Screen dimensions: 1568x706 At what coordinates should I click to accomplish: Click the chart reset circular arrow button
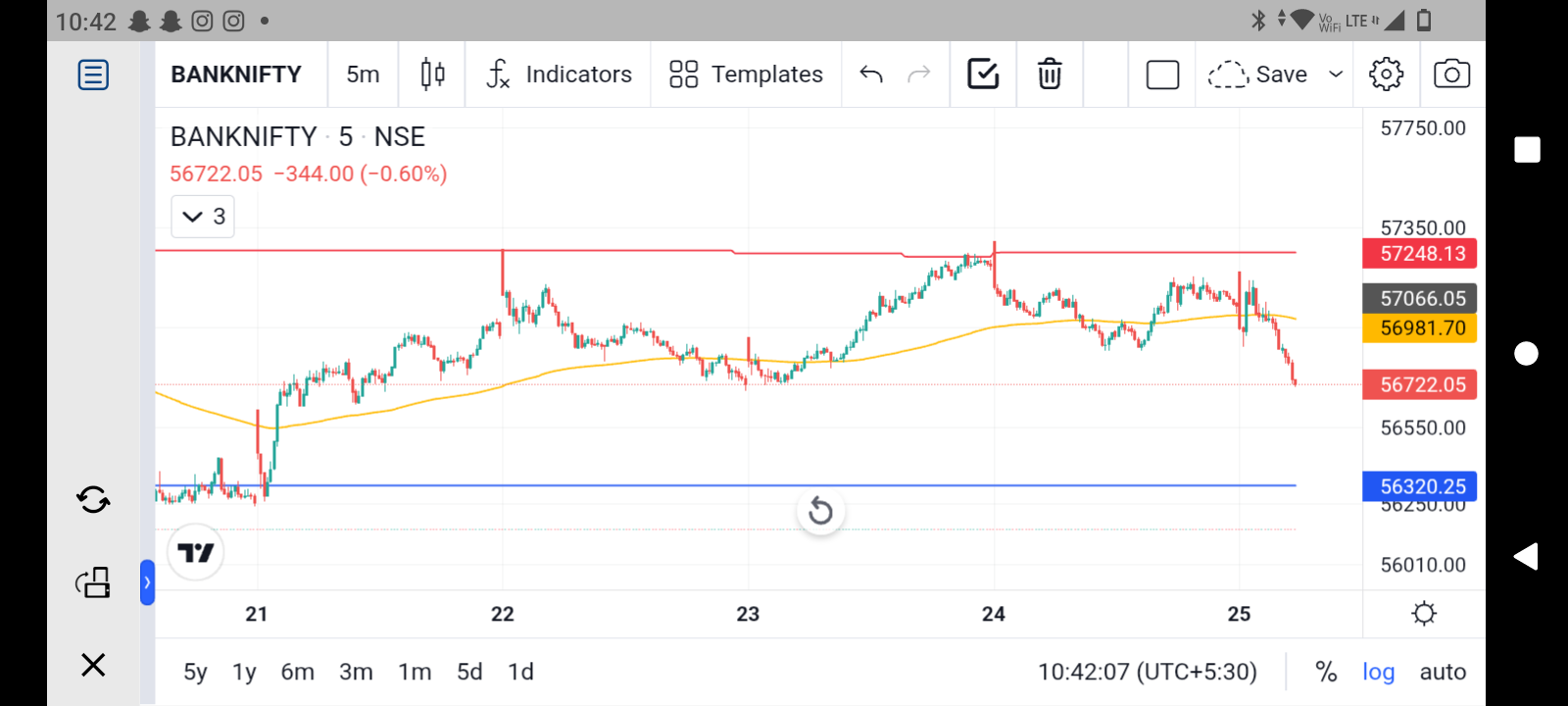click(821, 511)
